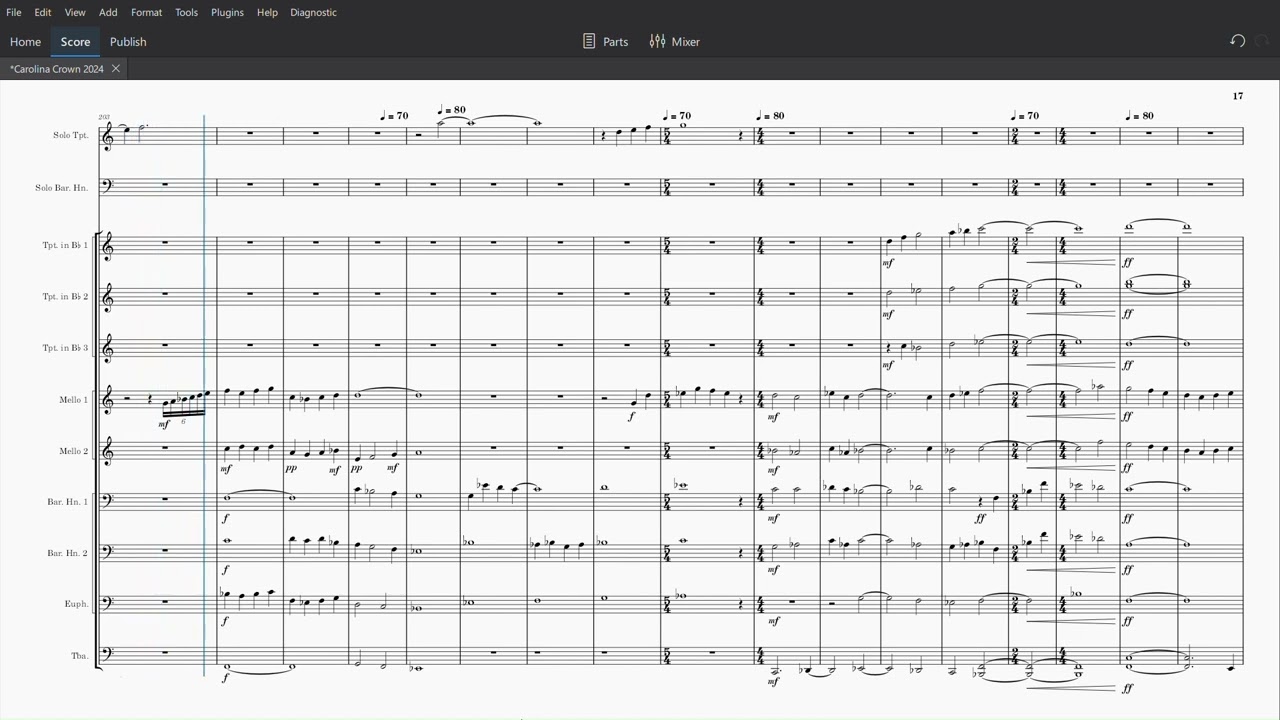Image resolution: width=1280 pixels, height=720 pixels.
Task: Select the first ♩ = 70 tempo marking
Action: 394,116
